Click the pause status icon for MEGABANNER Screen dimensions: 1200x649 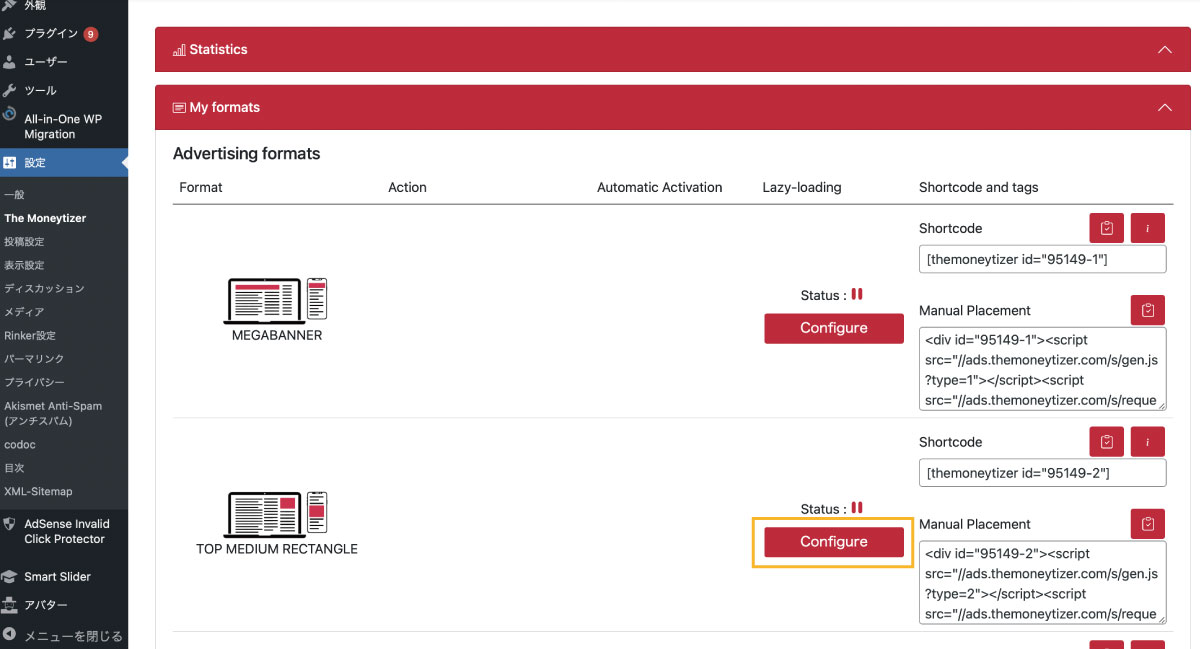pos(857,294)
